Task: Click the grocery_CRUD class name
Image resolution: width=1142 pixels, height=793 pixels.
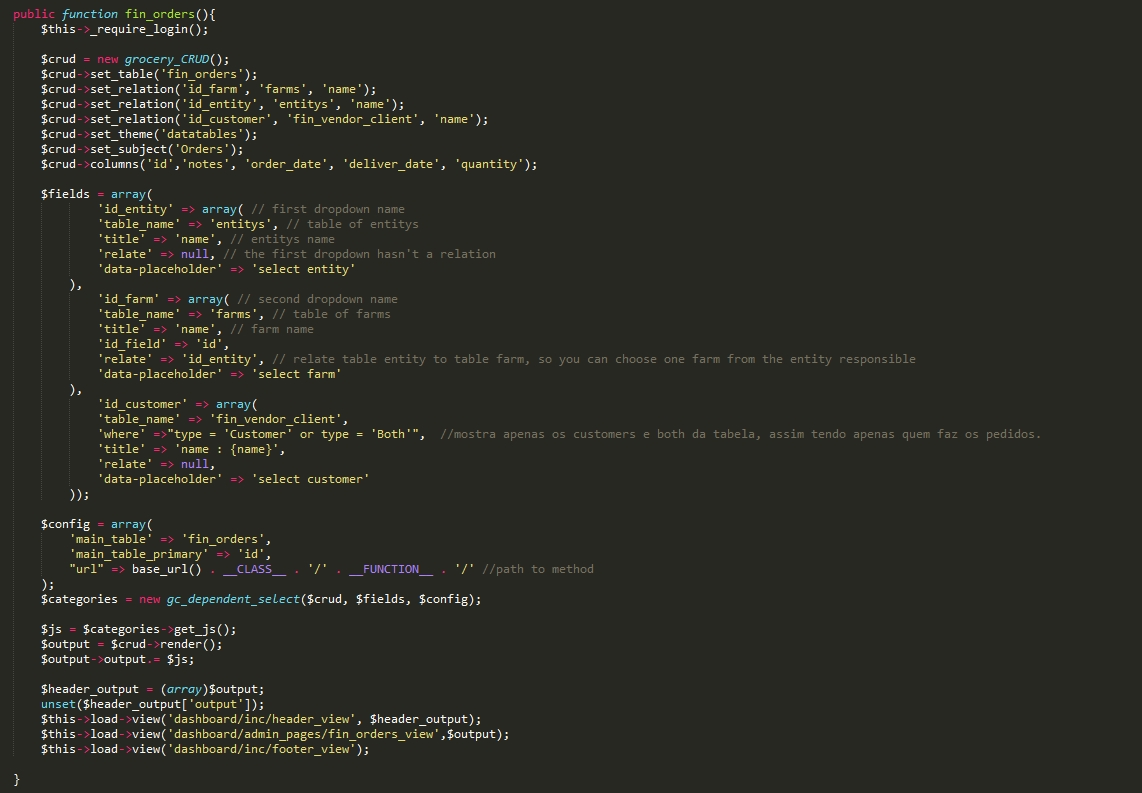Action: tap(167, 59)
